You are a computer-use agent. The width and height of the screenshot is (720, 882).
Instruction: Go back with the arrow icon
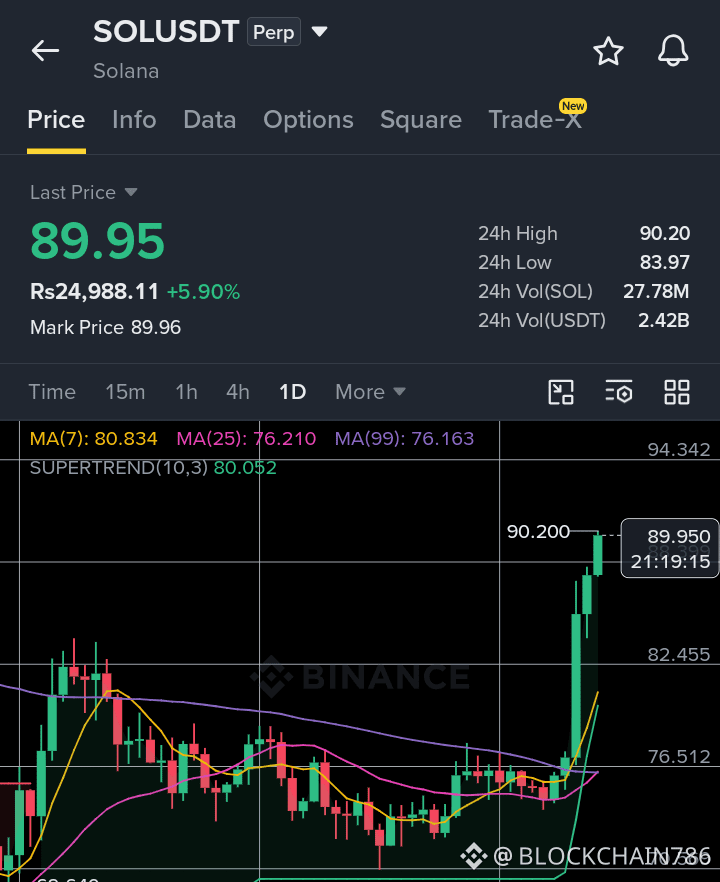[45, 51]
